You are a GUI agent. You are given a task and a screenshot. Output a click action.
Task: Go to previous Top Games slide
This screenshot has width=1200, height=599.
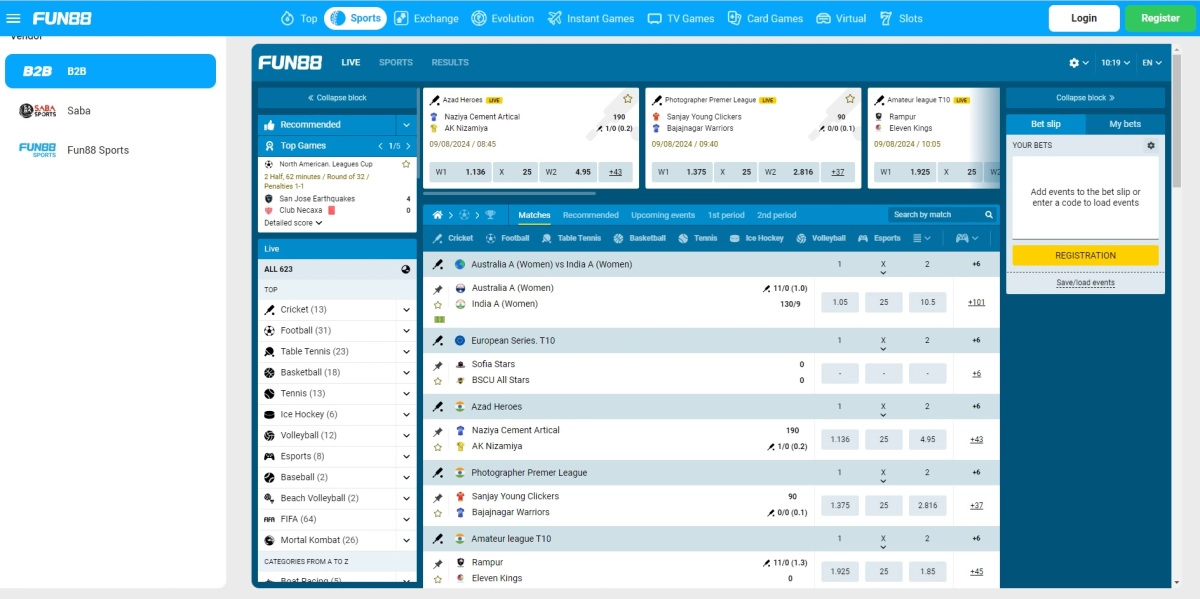(381, 146)
